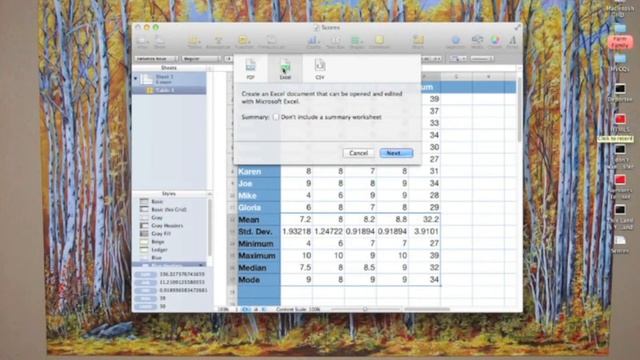Open the View toolbar menu
Image resolution: width=640 pixels, height=360 pixels.
(142, 41)
